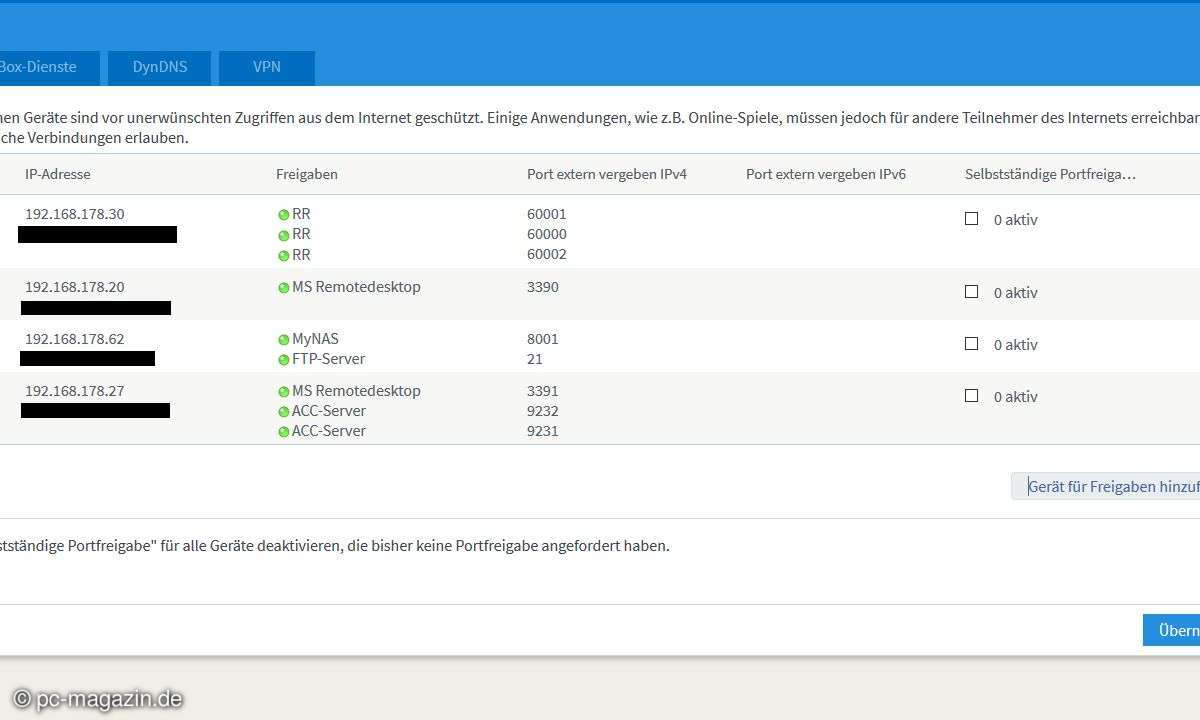This screenshot has width=1200, height=720.
Task: Click ACC-Server entry with port 9231
Action: pos(329,431)
